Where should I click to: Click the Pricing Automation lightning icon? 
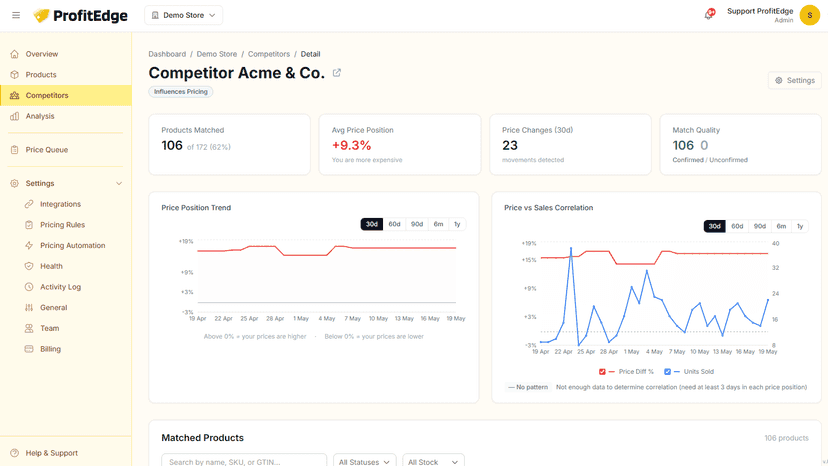[x=29, y=245]
